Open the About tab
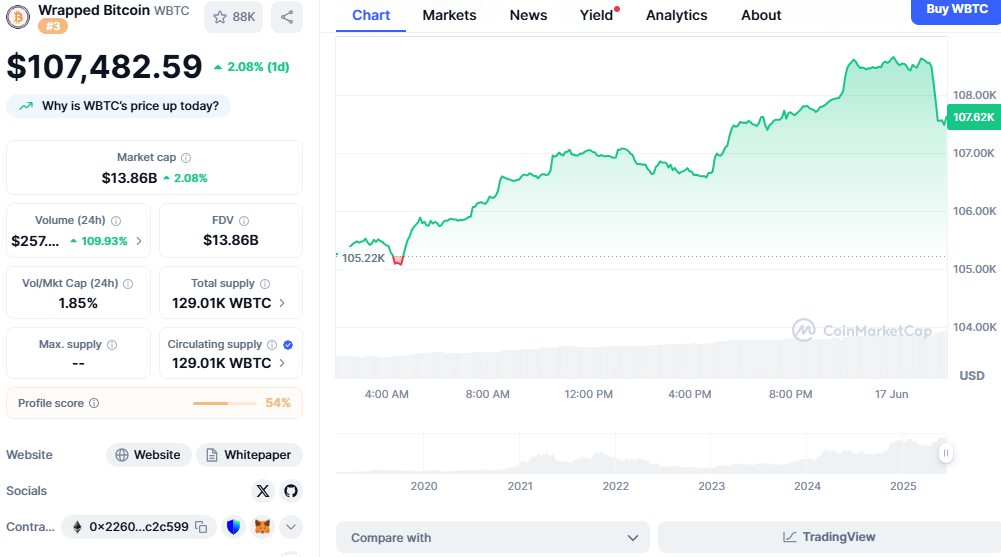 point(761,15)
